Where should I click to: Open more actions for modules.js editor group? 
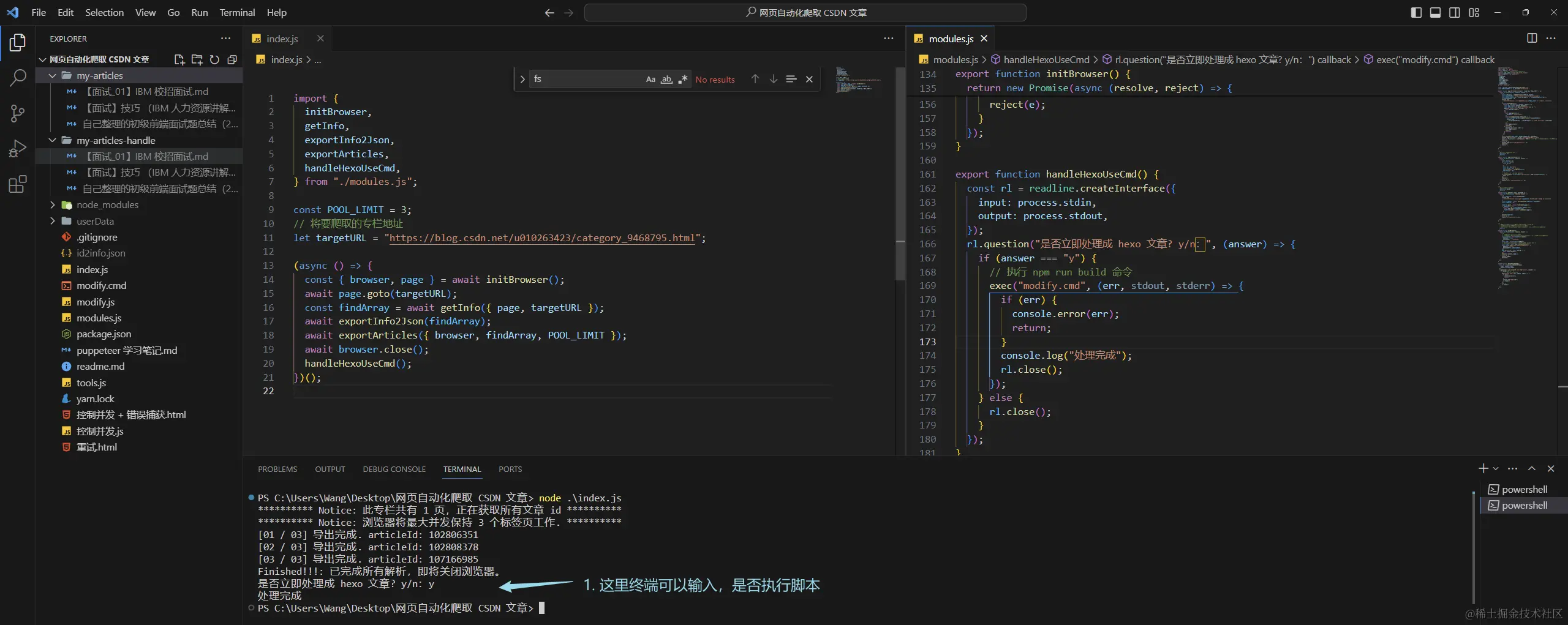[1551, 38]
